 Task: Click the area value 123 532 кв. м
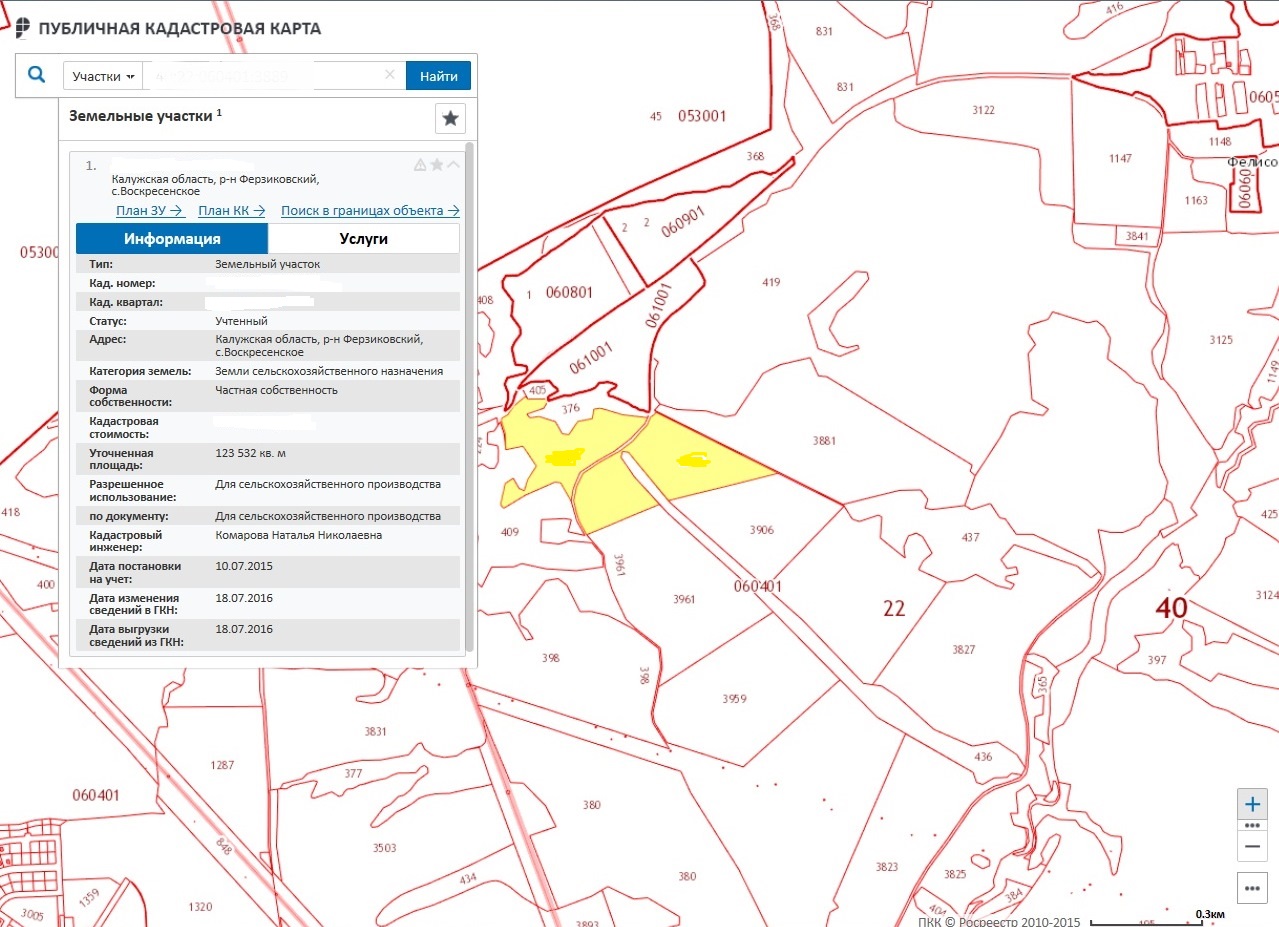250,454
